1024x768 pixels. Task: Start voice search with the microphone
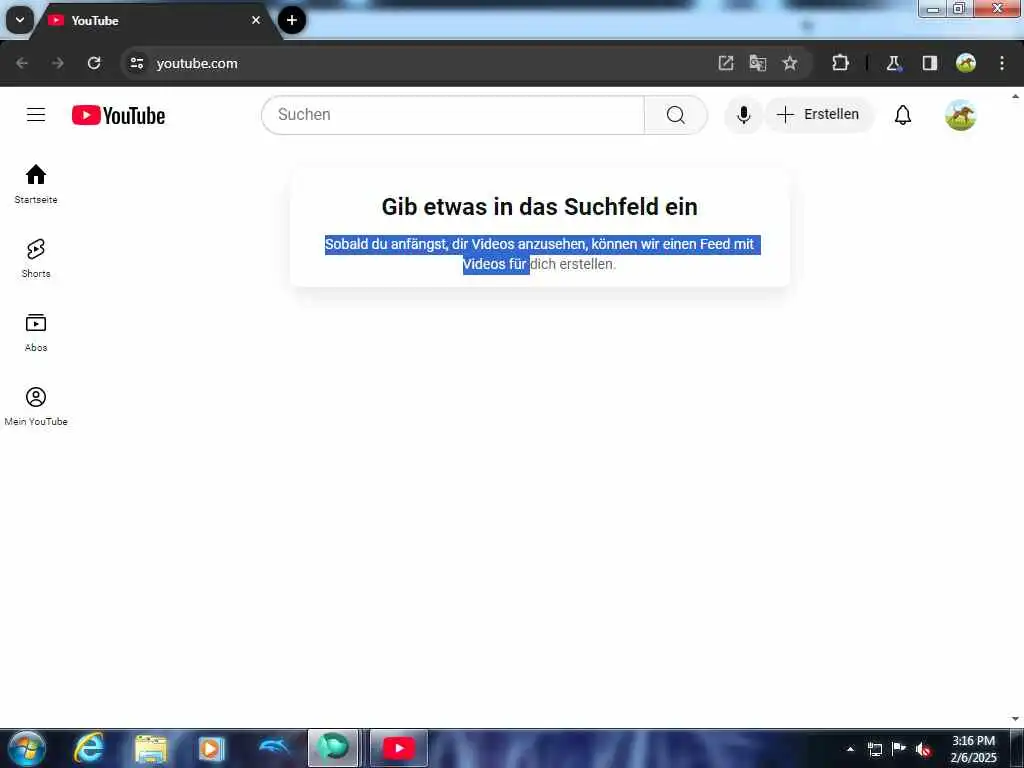[x=743, y=115]
